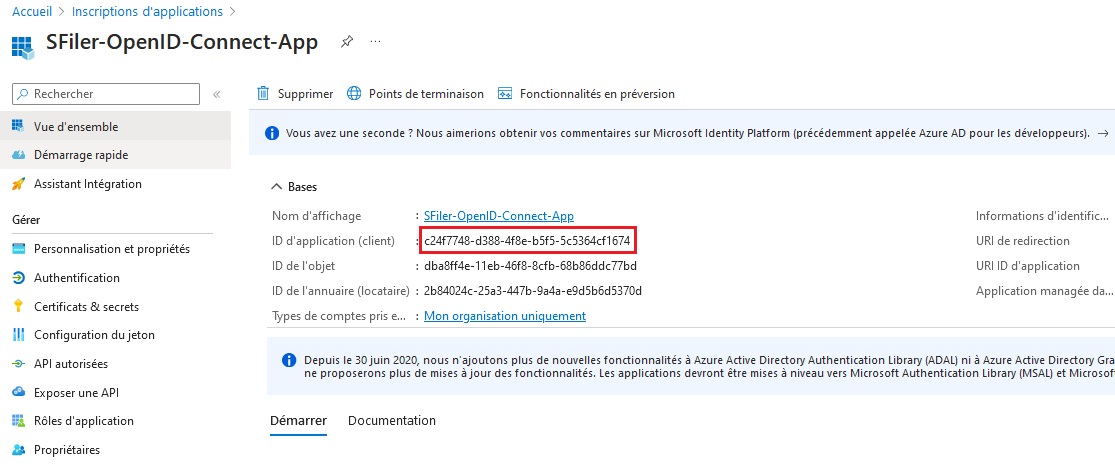Click the Informations d'identific... label
Viewport: 1115px width, 470px height.
1042,215
